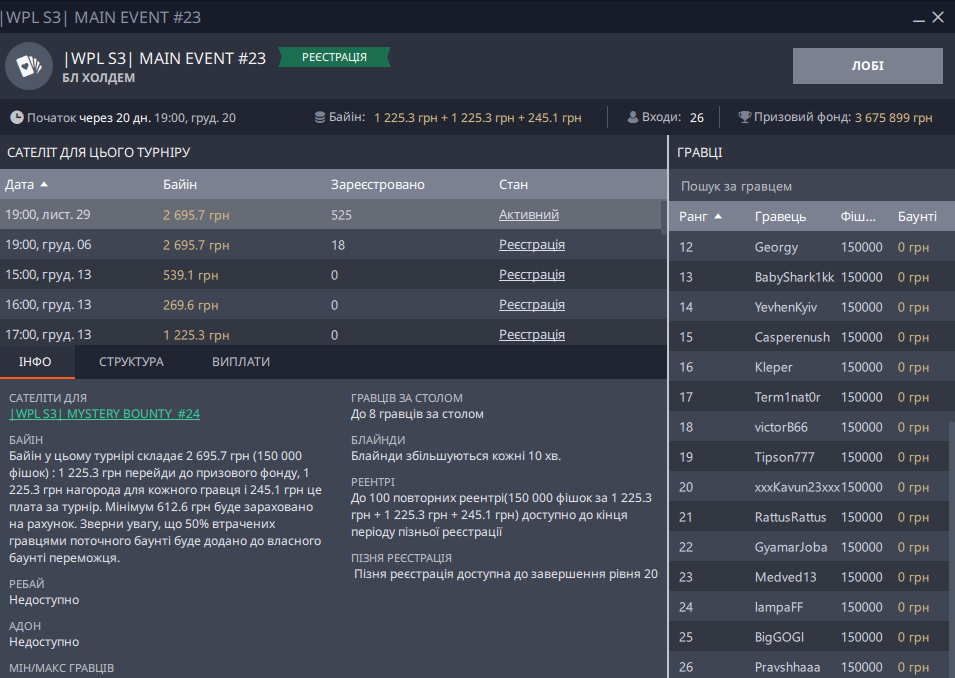Switch to the СТРУКТУРА tab

coord(131,362)
